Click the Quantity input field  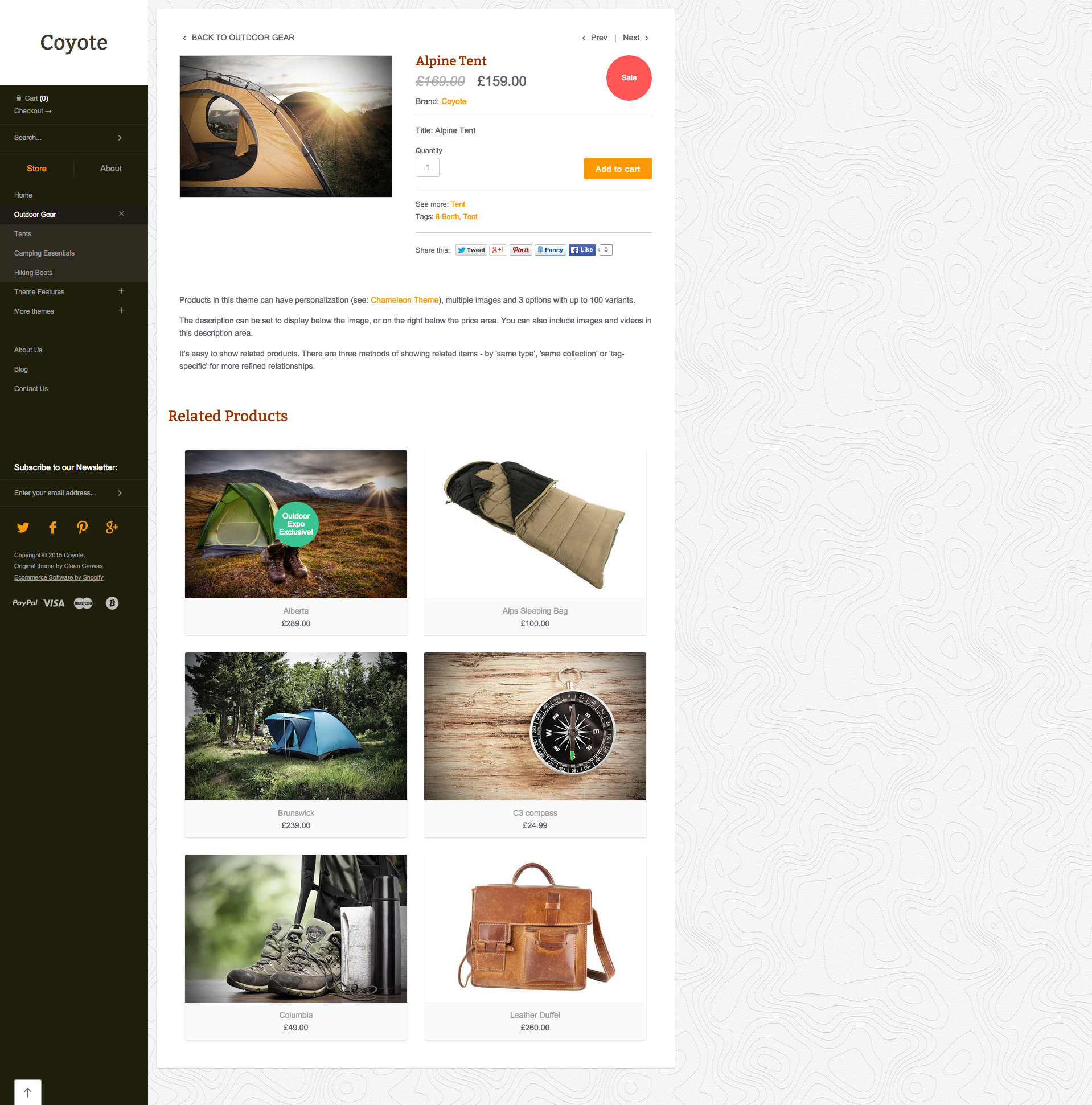[x=428, y=167]
